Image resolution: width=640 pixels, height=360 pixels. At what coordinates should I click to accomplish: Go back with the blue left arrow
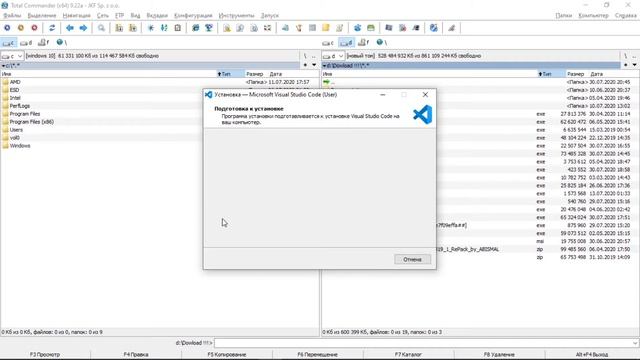tap(70, 28)
